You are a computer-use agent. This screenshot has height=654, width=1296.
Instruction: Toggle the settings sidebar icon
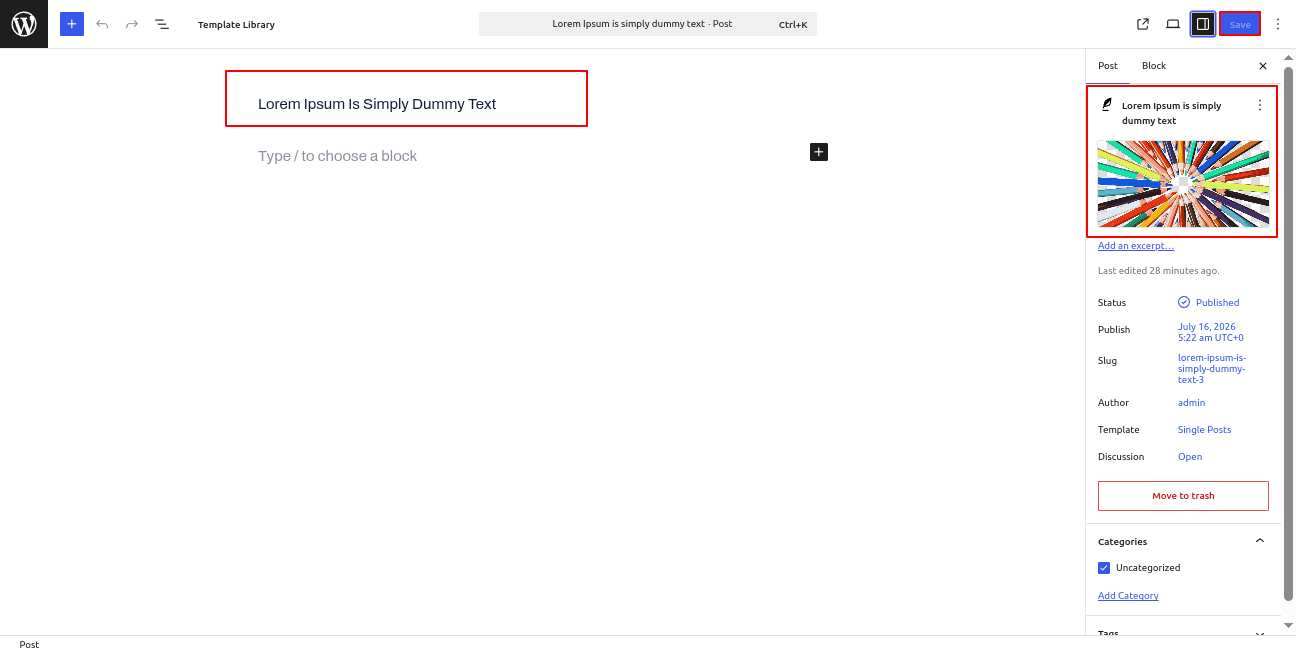1203,24
